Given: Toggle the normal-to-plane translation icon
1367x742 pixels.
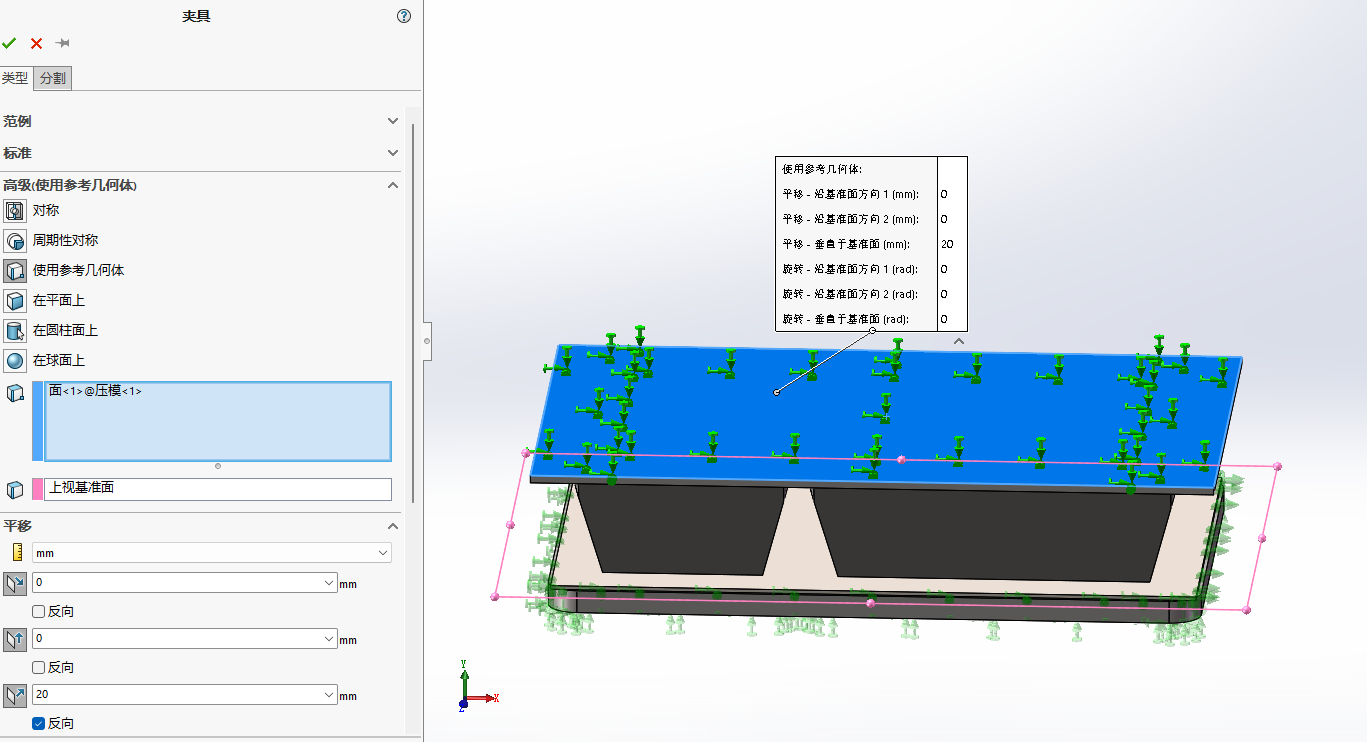Looking at the screenshot, I should coord(15,695).
